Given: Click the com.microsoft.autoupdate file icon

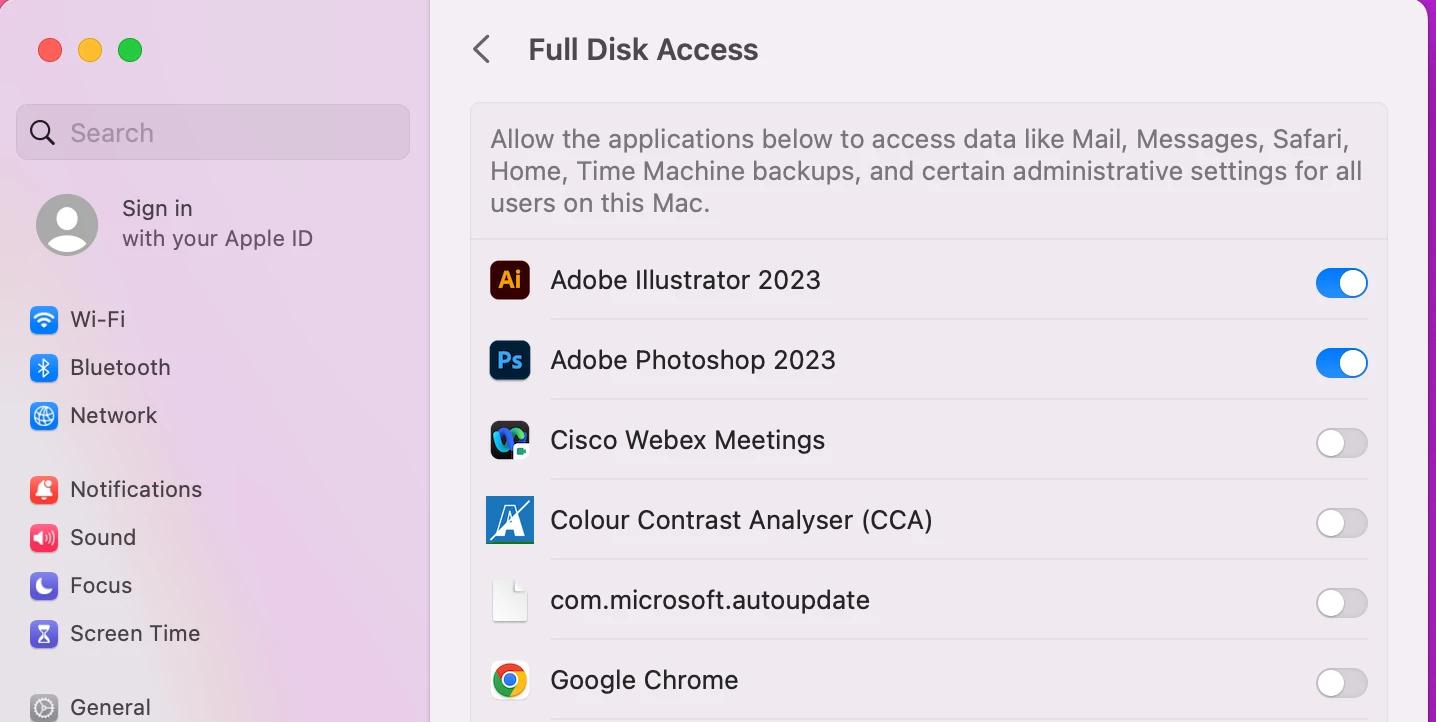Looking at the screenshot, I should (x=510, y=600).
